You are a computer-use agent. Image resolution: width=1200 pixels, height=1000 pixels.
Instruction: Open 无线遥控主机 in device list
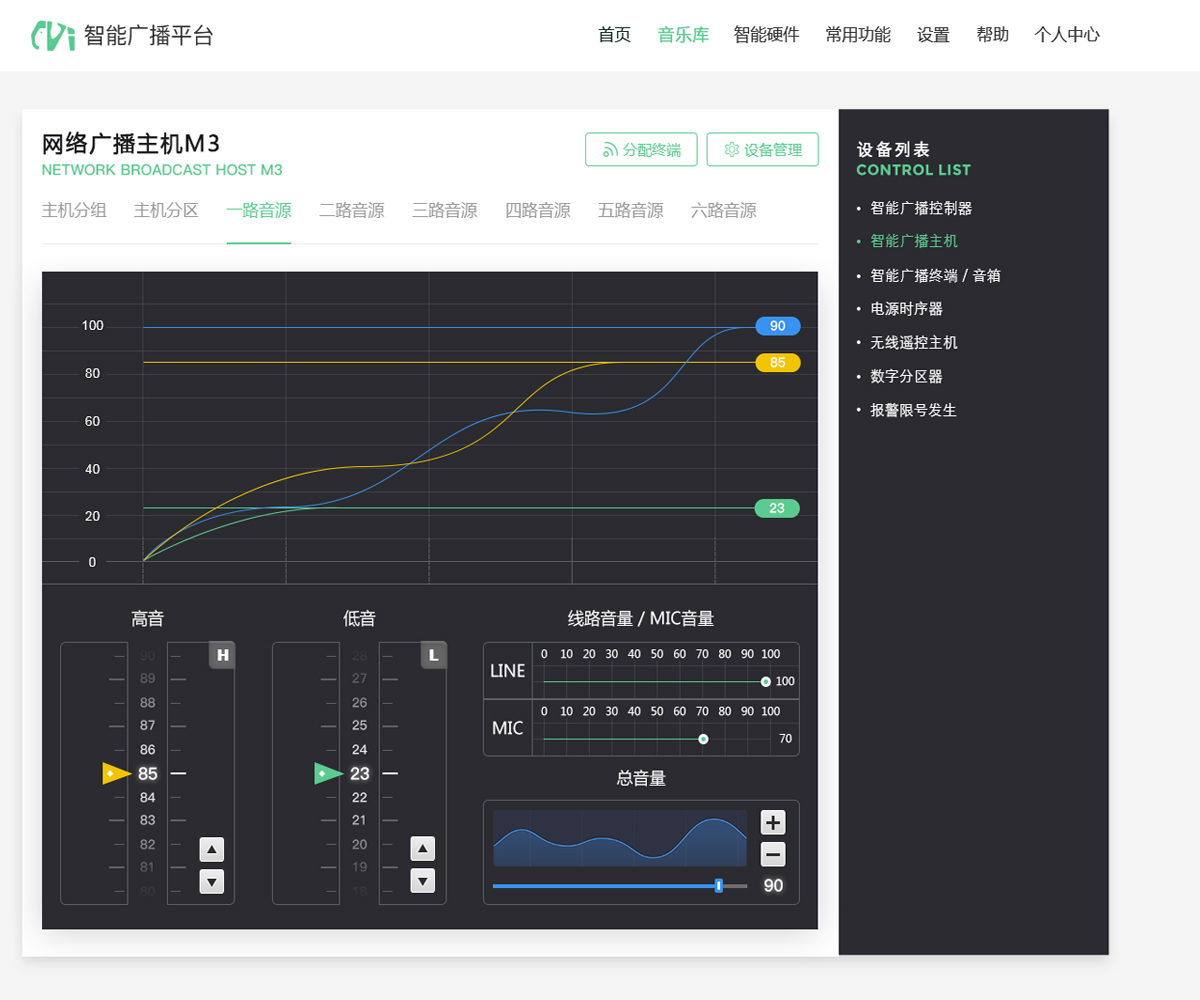click(914, 342)
